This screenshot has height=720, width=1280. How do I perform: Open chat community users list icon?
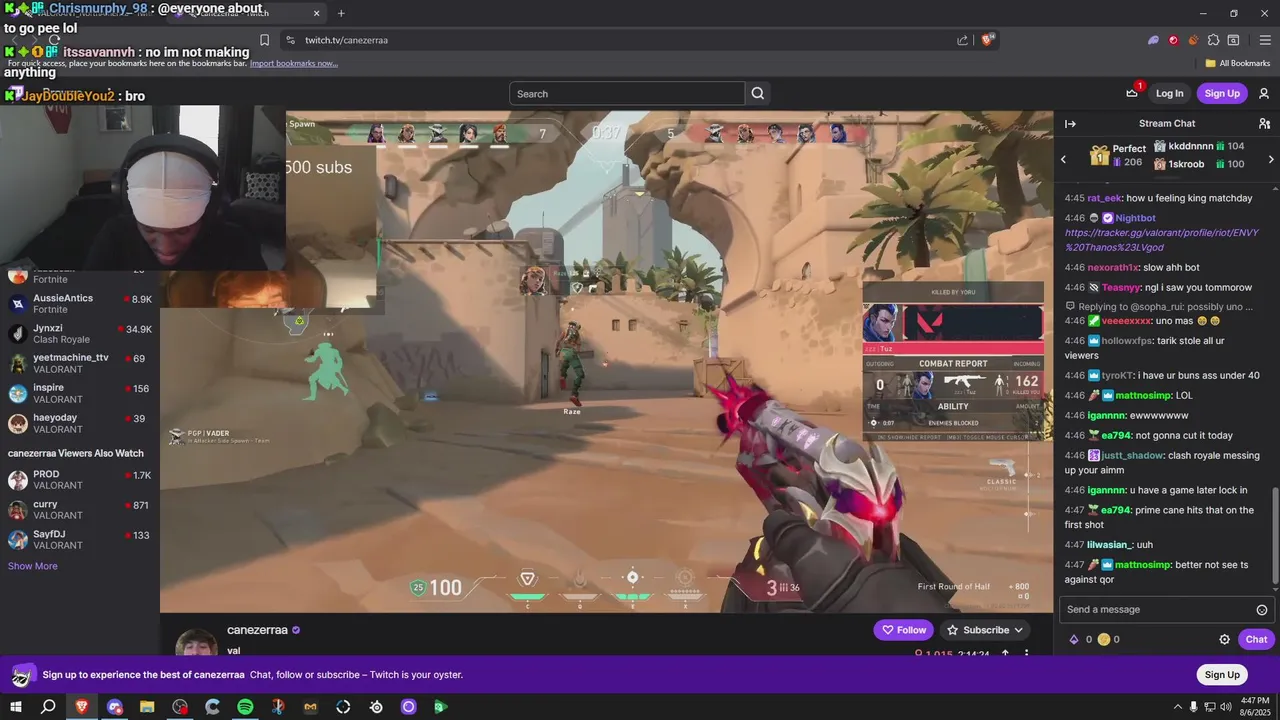[x=1264, y=124]
